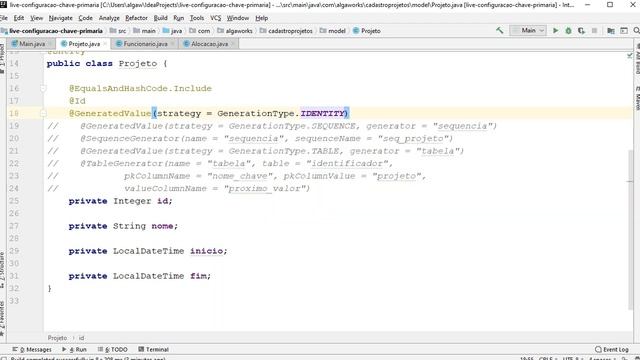Open the Help menu
This screenshot has width=640, height=360.
tap(262, 18)
